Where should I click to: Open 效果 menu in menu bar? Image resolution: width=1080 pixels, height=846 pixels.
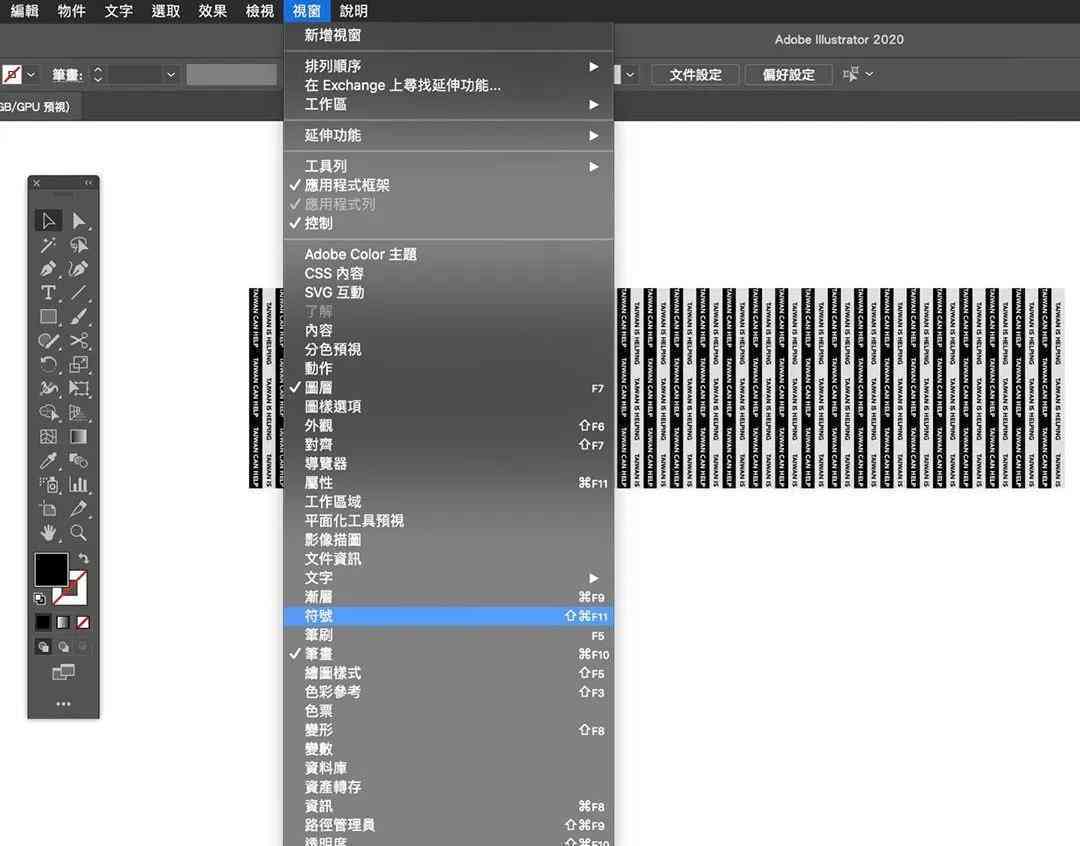pyautogui.click(x=212, y=11)
